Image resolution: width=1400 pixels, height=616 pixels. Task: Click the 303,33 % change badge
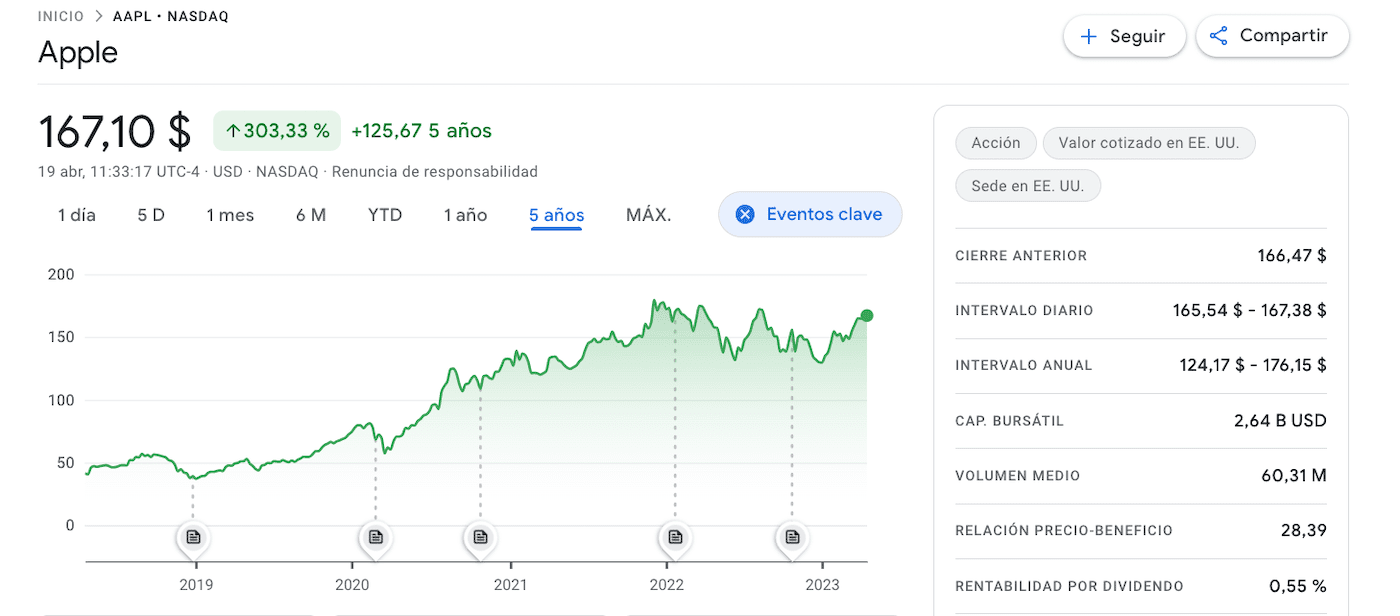coord(277,131)
